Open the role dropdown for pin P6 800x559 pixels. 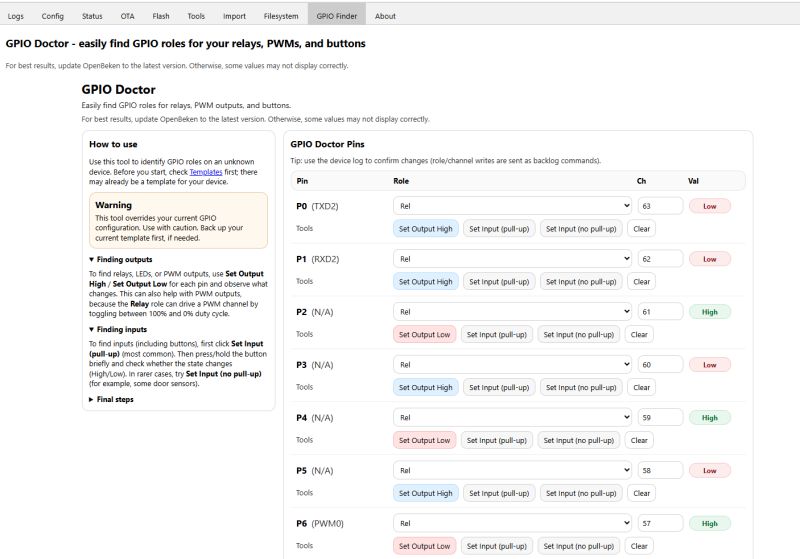pyautogui.click(x=512, y=522)
